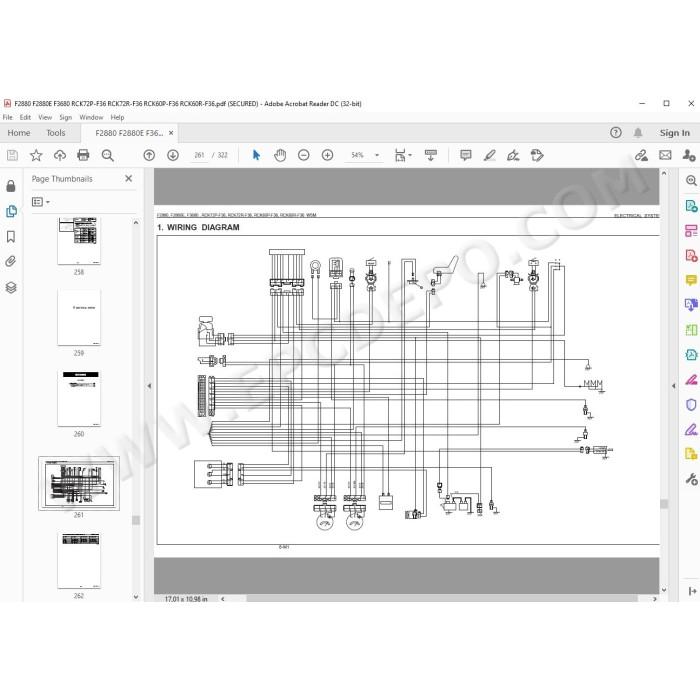Collapse the left navigation pane arrow

[149, 386]
